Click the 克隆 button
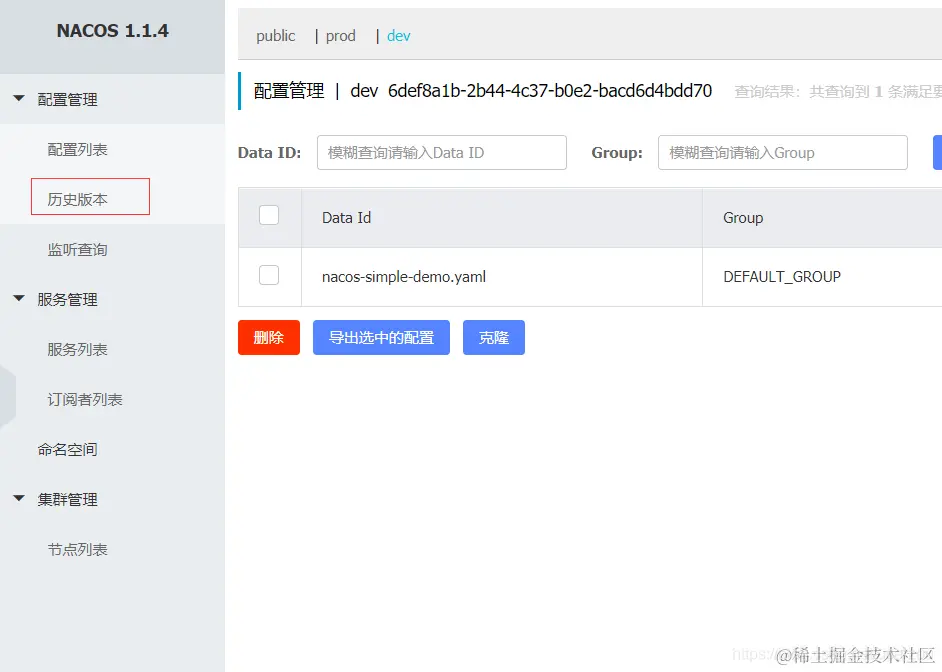Screen dimensions: 942x672 click(x=494, y=338)
